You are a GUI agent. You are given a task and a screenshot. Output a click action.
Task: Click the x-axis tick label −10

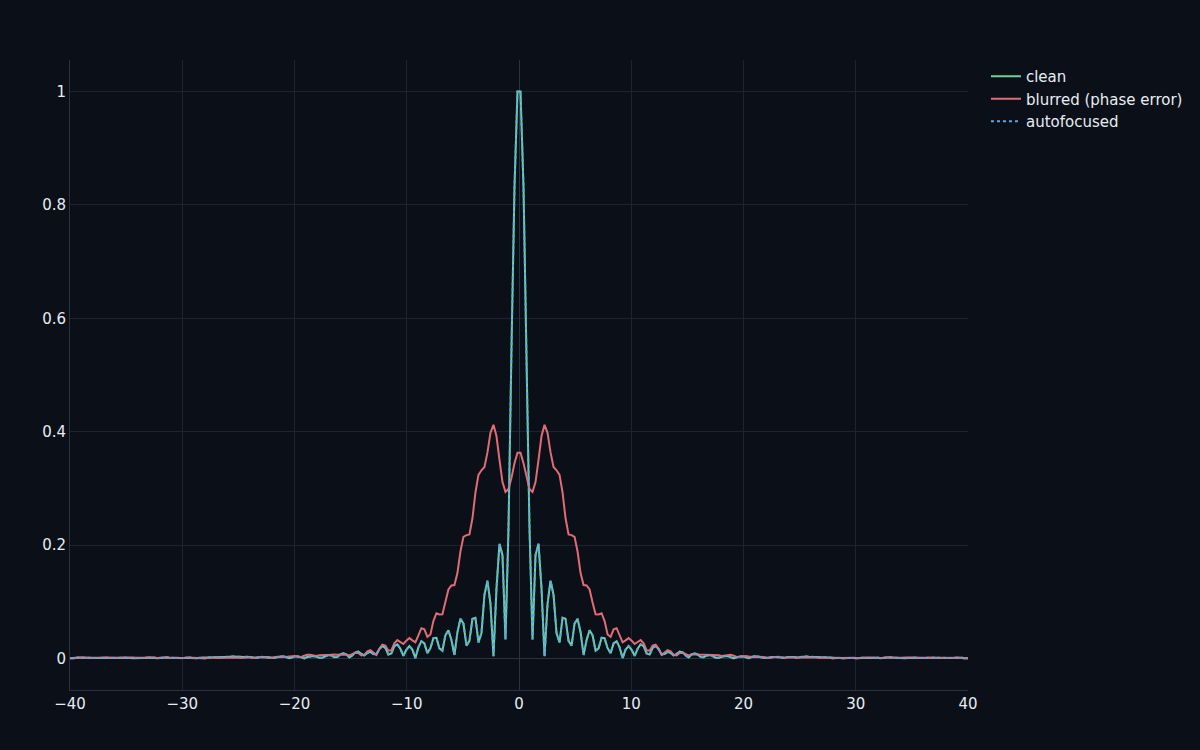pos(406,703)
